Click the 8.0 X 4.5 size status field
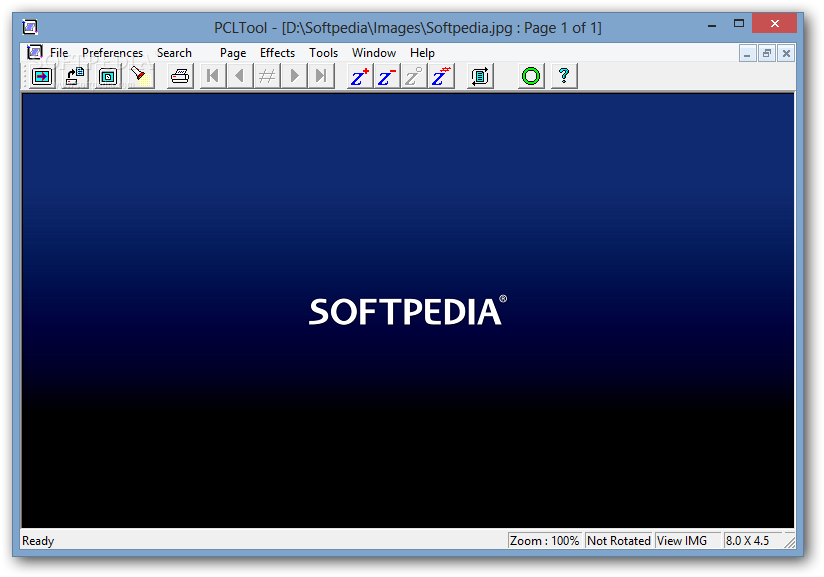The height and width of the screenshot is (577, 824). coord(753,541)
